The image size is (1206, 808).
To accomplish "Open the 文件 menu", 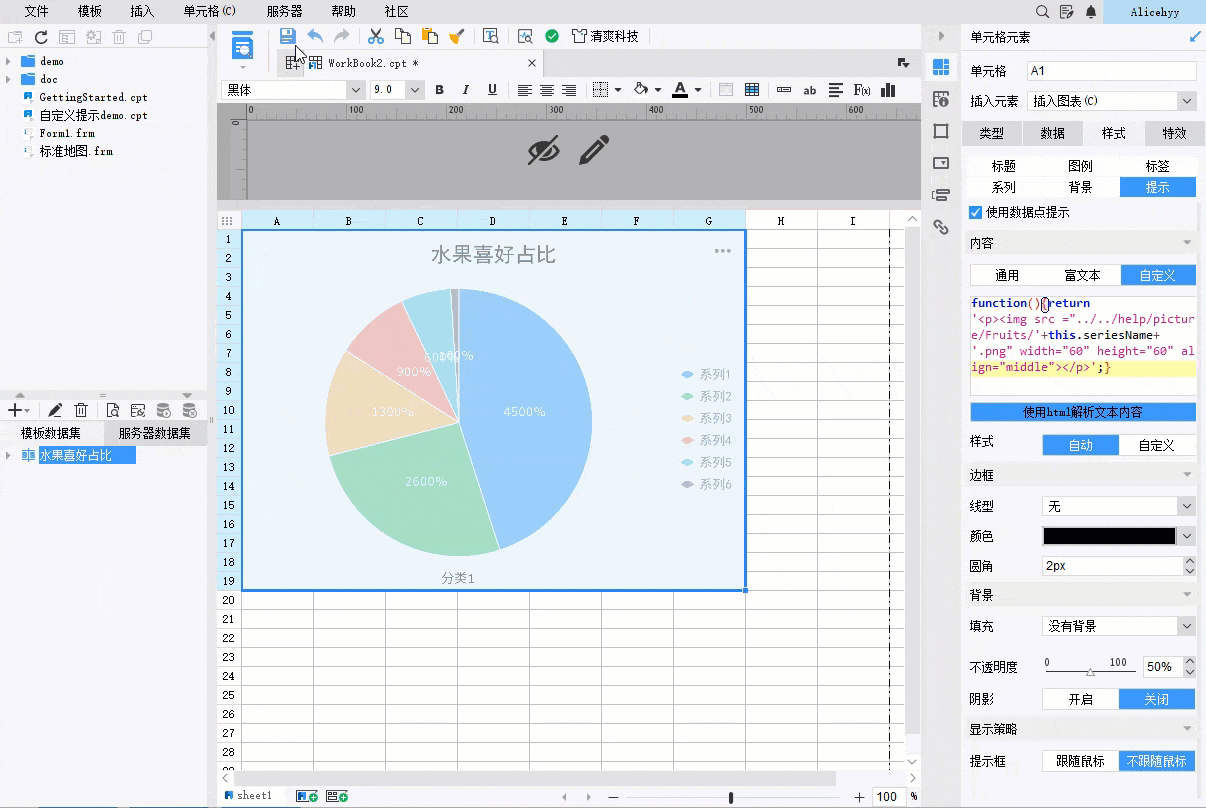I will (36, 12).
